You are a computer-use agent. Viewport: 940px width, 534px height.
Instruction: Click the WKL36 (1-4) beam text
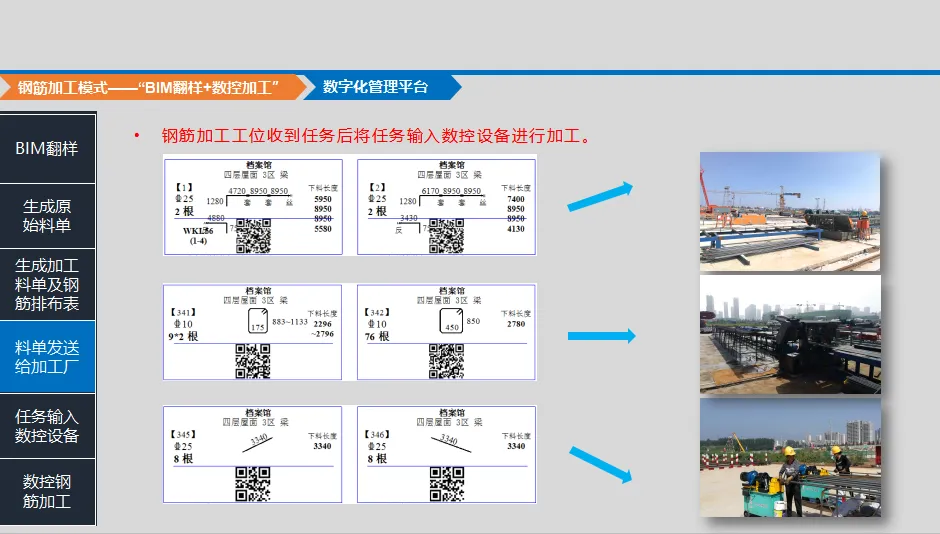pos(198,236)
